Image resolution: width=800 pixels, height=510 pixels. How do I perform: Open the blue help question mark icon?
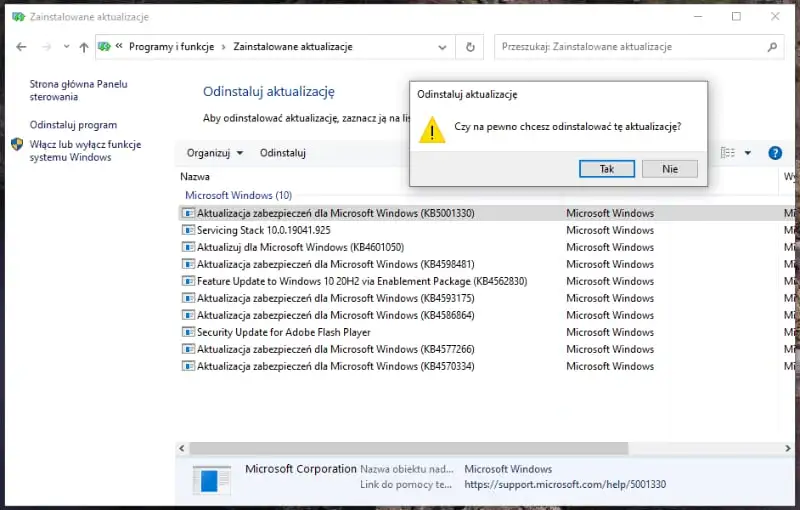coord(774,153)
